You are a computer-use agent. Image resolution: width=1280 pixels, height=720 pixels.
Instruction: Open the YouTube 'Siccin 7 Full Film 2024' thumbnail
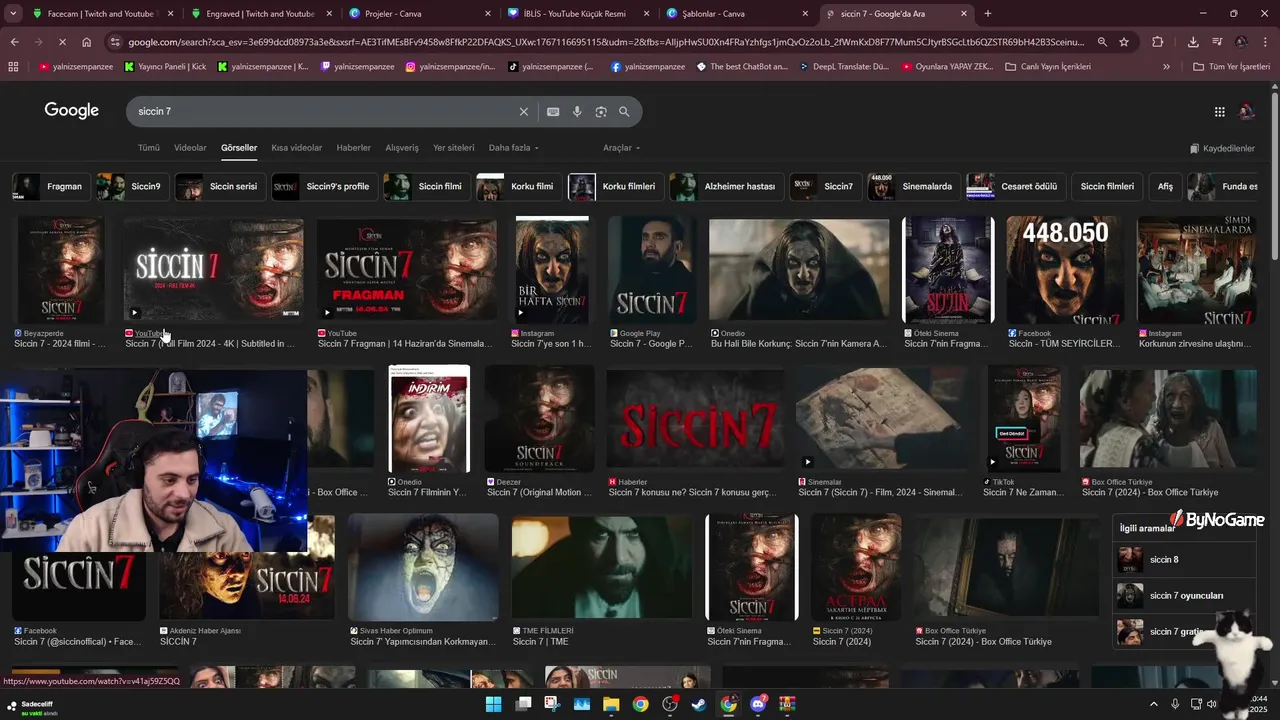pyautogui.click(x=213, y=271)
